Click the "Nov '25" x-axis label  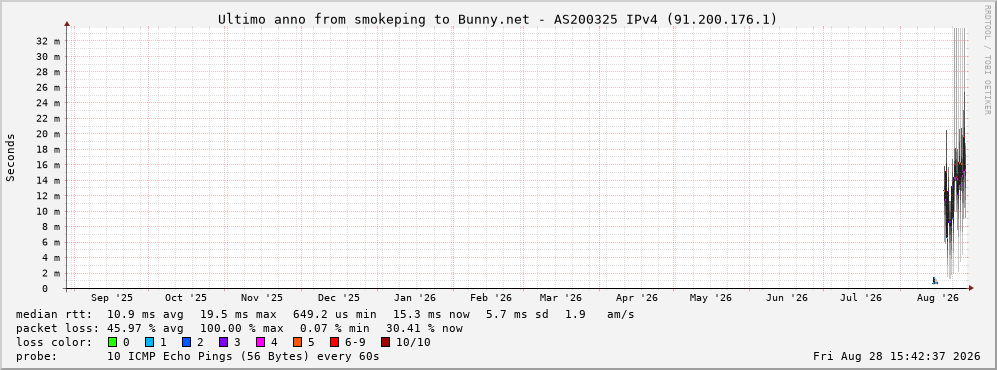[262, 298]
